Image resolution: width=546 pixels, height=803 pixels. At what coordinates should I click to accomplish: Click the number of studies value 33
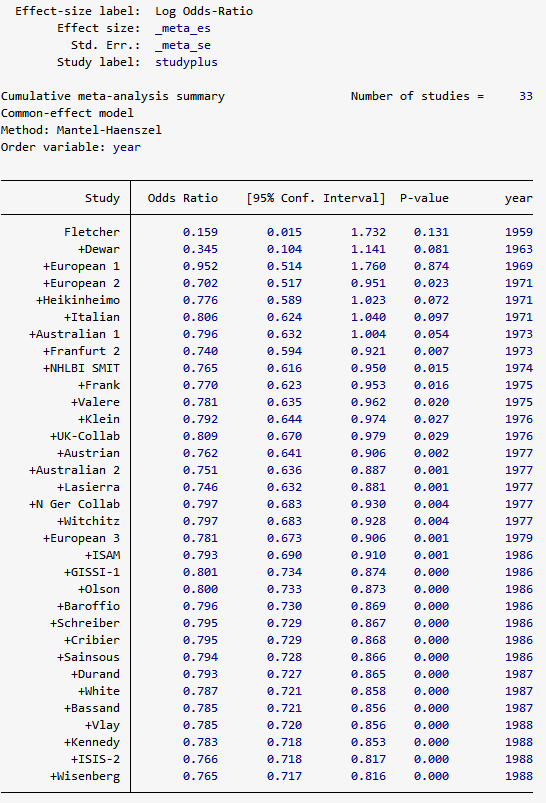526,96
